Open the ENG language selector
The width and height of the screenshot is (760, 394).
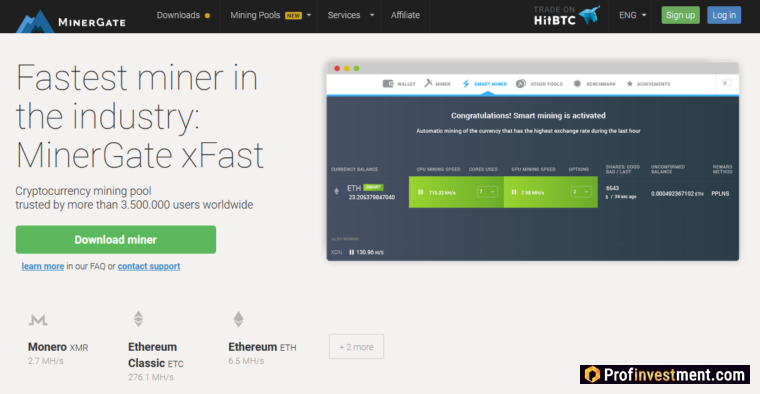tap(632, 15)
